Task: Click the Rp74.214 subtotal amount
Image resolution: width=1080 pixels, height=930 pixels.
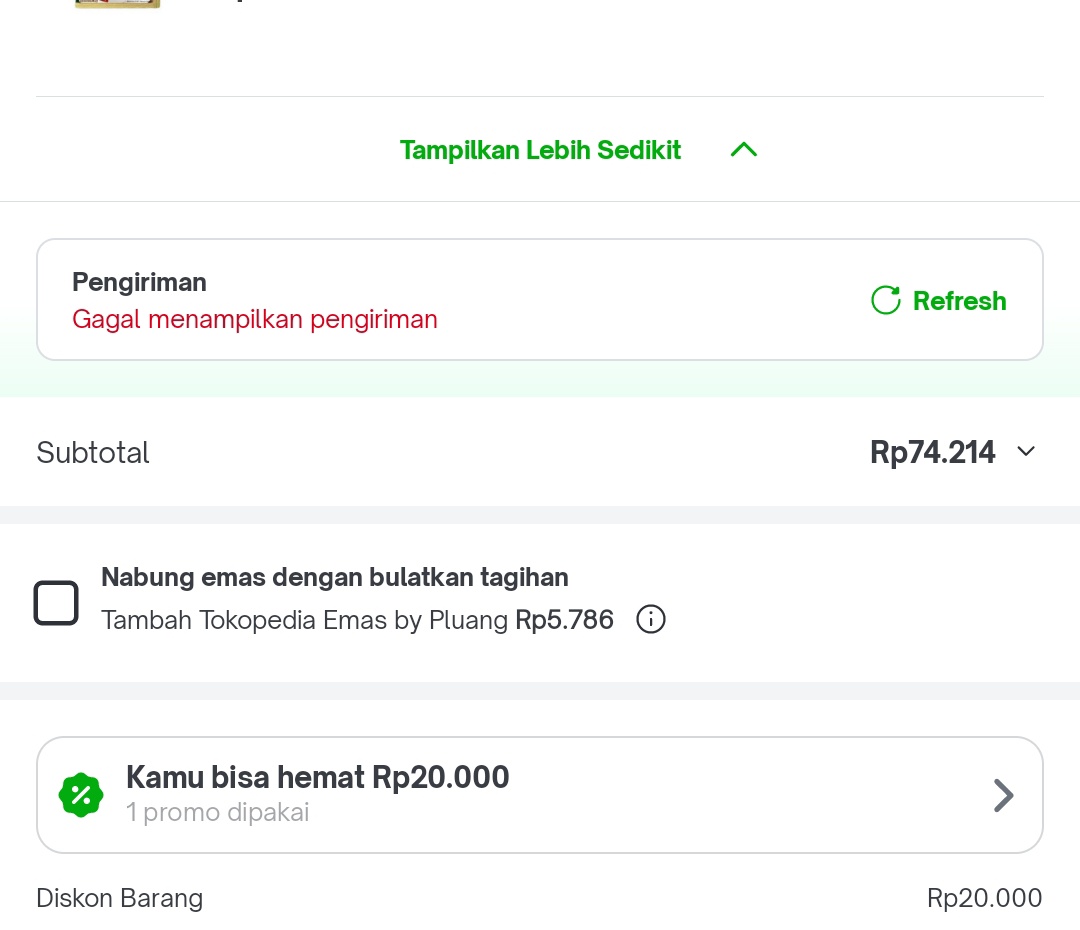Action: (x=932, y=453)
